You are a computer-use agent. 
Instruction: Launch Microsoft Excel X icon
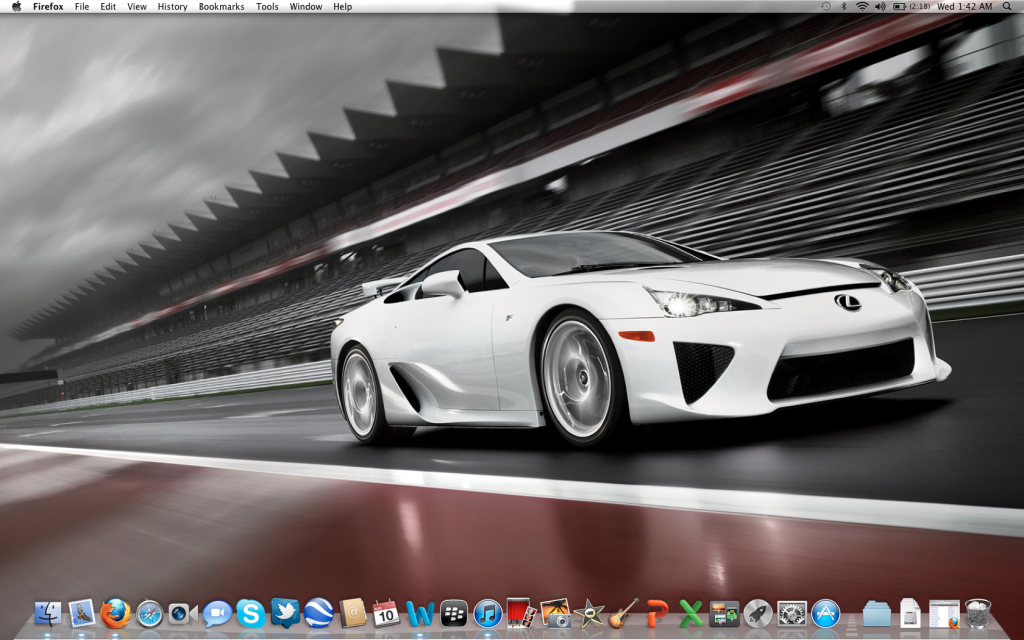point(691,614)
